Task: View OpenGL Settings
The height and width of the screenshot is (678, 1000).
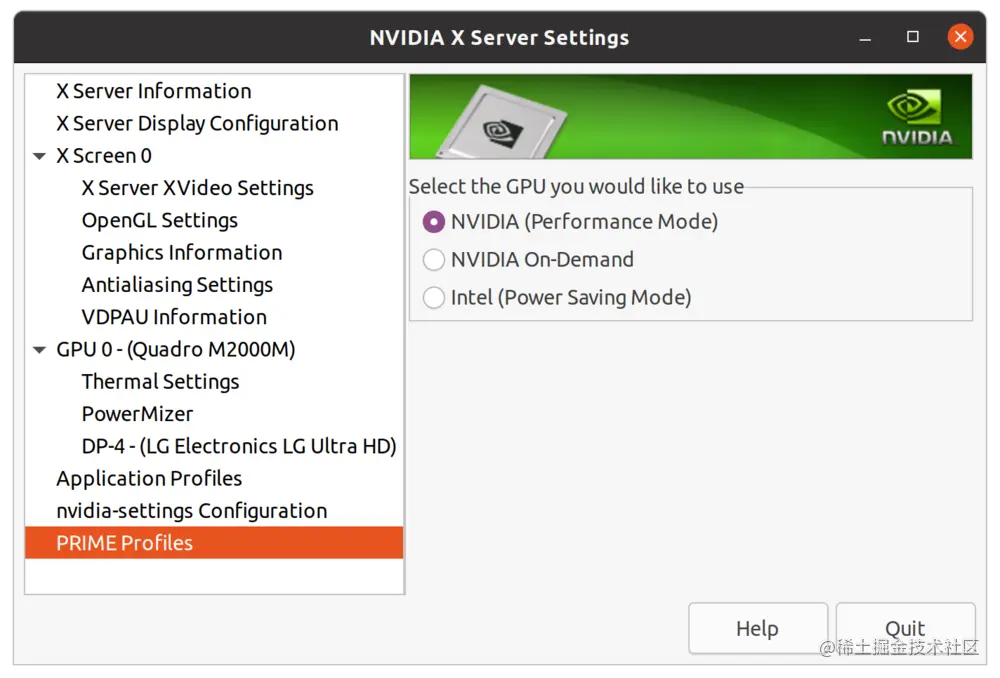Action: click(x=159, y=220)
